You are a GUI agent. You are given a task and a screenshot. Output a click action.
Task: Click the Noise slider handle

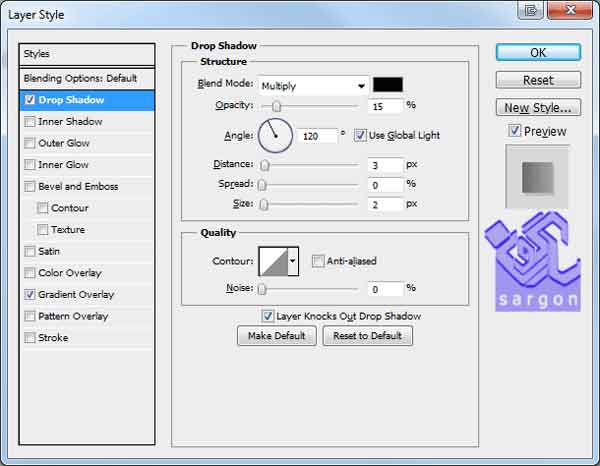click(x=262, y=289)
